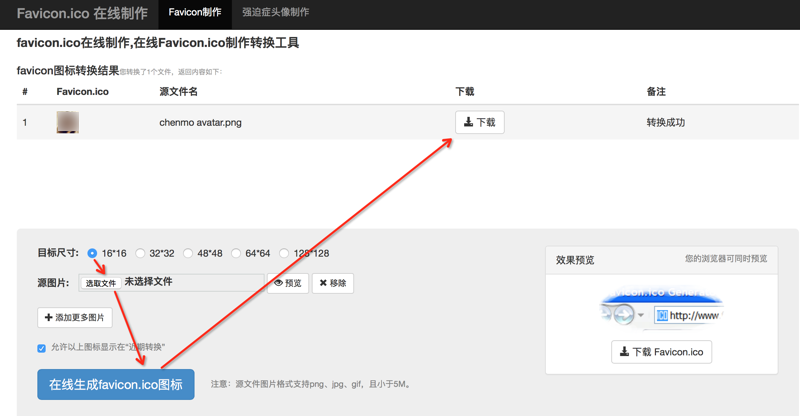Screen dimensions: 800x416
Task: Click the favicon图标转换结果 heading
Action: click(x=68, y=70)
